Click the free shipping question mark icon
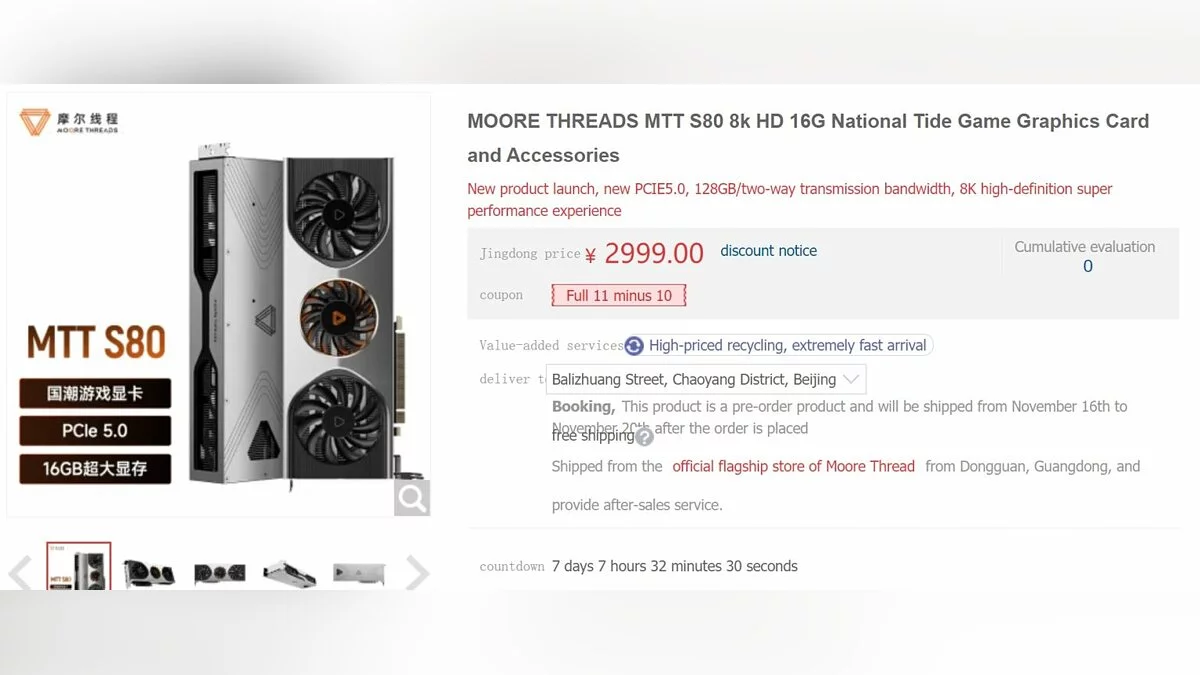The width and height of the screenshot is (1200, 675). pos(645,437)
